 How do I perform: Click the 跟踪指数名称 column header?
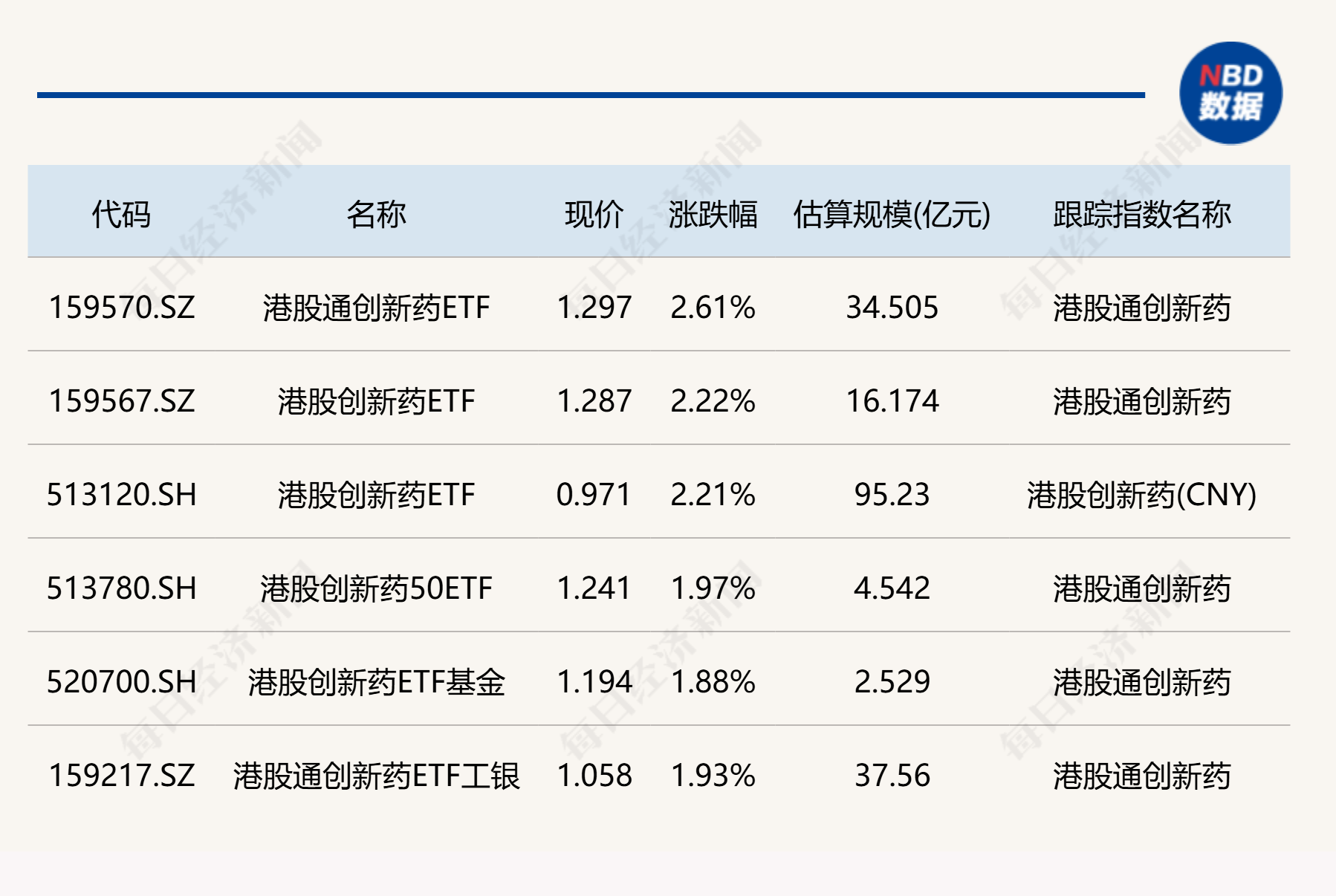(x=1141, y=215)
